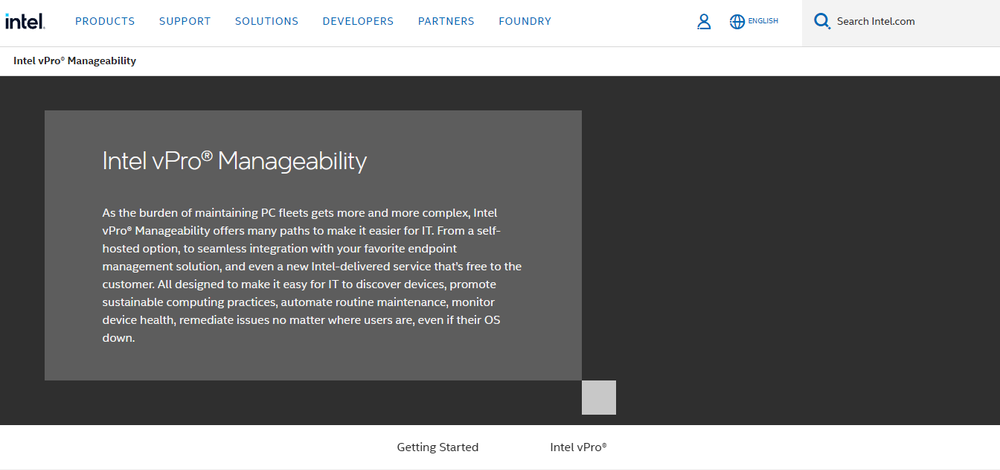
Task: Click the Intel vPro Manageability hero heading
Action: tap(235, 161)
